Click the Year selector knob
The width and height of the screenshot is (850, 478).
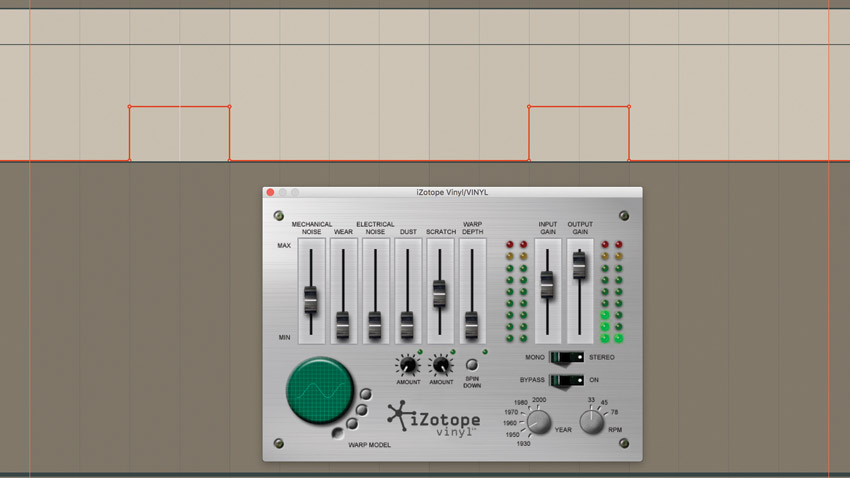[x=539, y=422]
